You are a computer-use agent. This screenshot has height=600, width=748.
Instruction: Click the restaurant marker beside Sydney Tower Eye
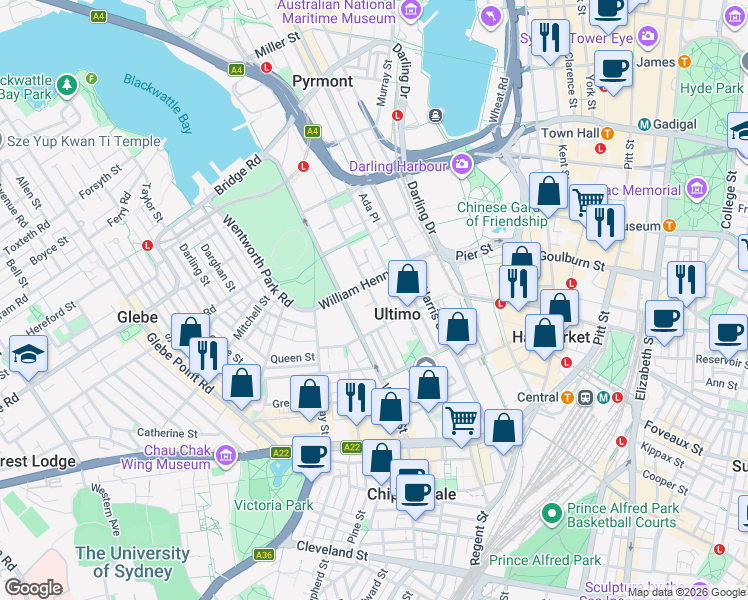point(550,41)
